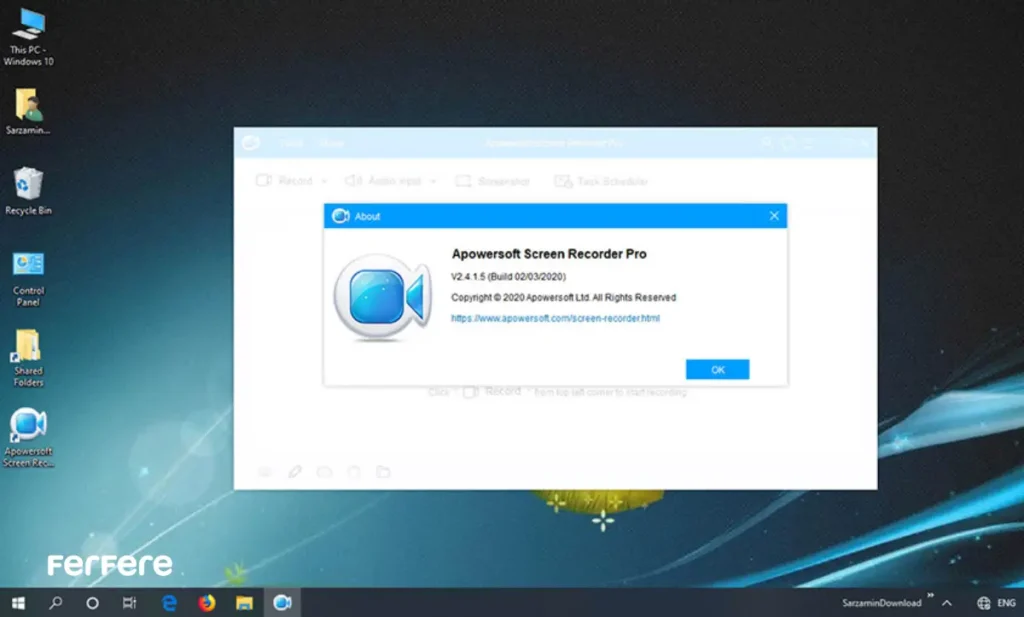This screenshot has width=1024, height=617.
Task: Launch Firefox from the taskbar
Action: 206,603
